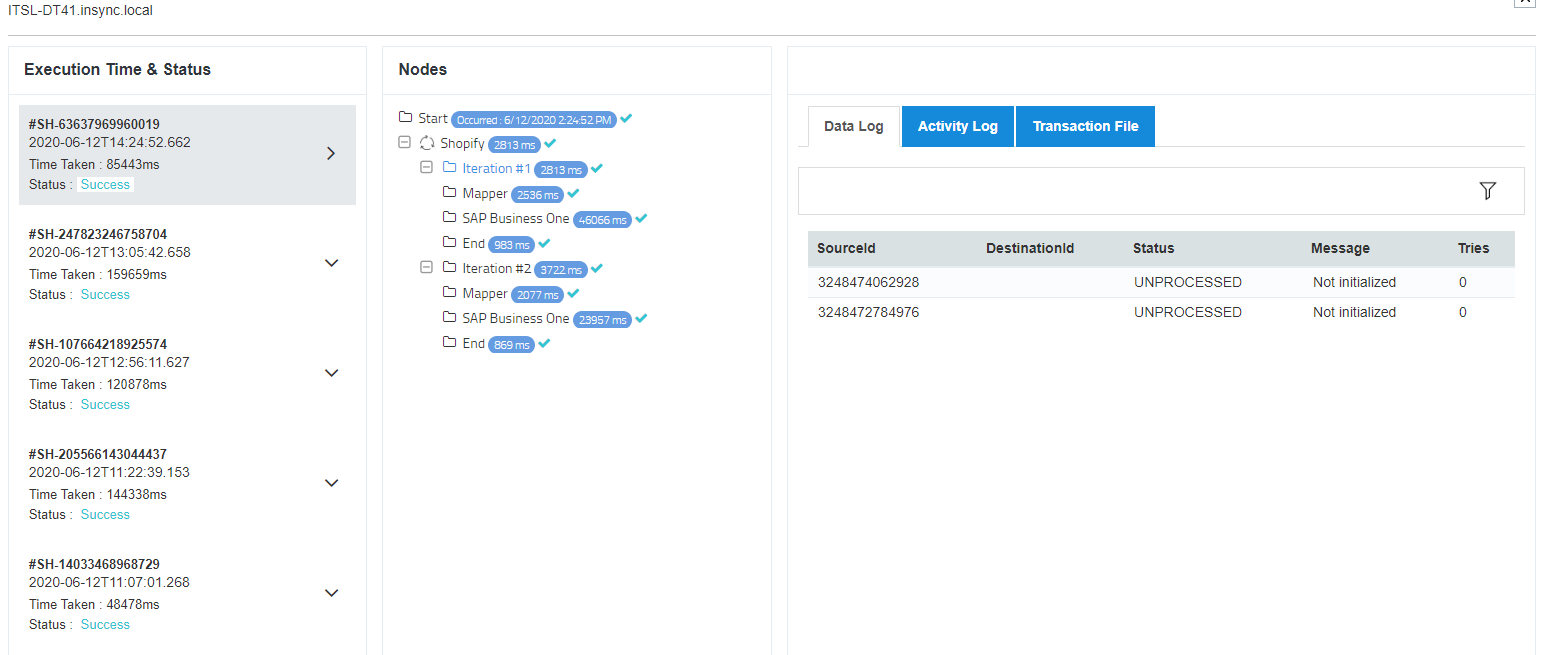Viewport: 1541px width, 655px height.
Task: Collapse Iteration #1 using its minus box
Action: [427, 167]
